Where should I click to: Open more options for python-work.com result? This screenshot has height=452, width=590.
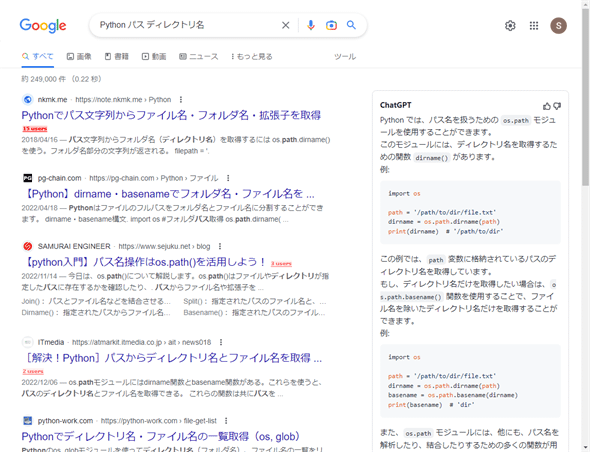click(226, 420)
